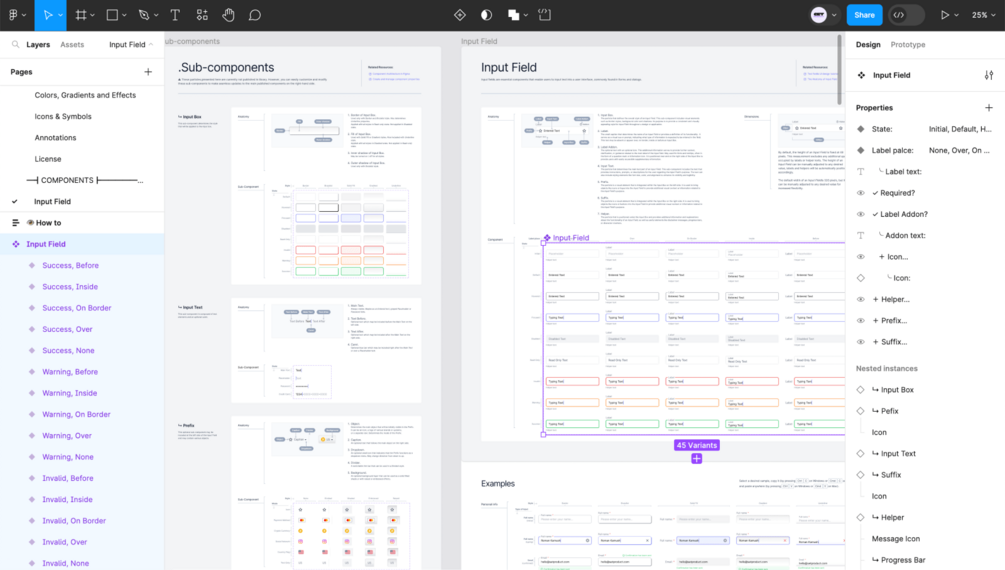The image size is (1005, 570).
Task: Toggle eye icon for Required? property
Action: [x=861, y=193]
